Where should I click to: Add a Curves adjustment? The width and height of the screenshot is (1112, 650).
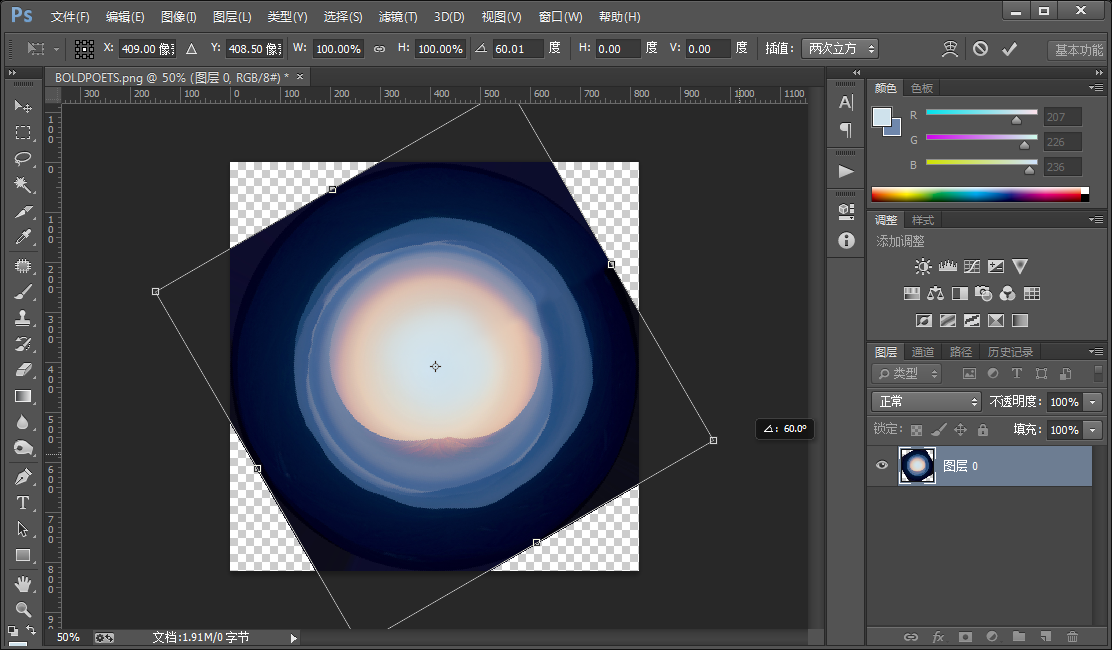point(972,267)
